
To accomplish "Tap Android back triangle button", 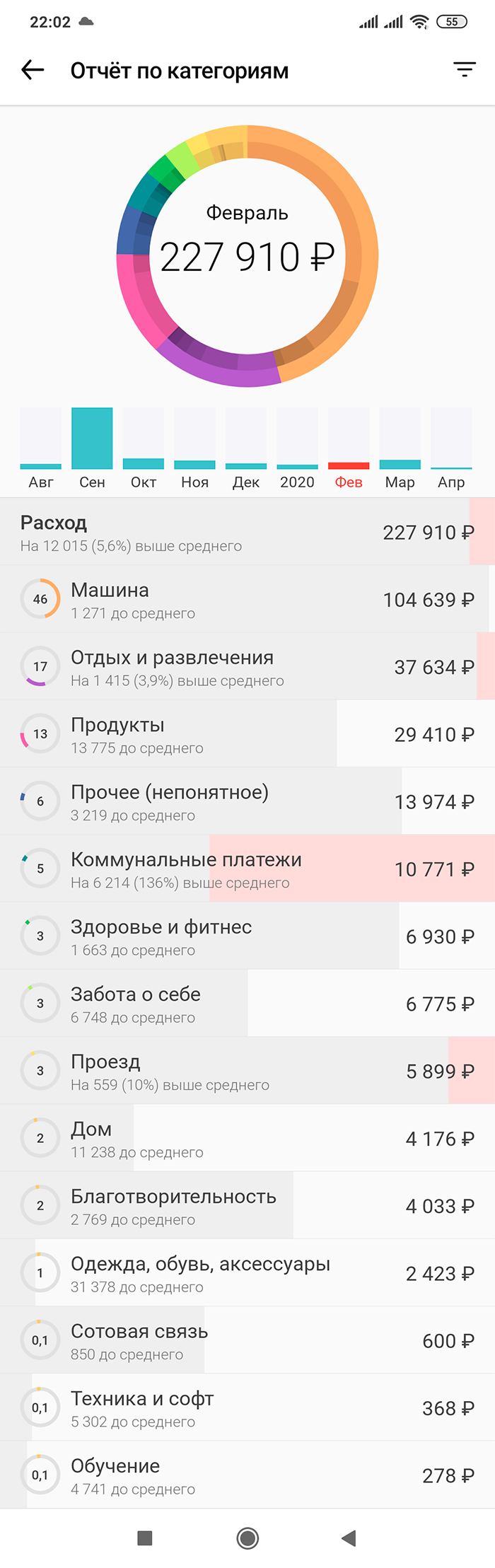I will (x=349, y=1538).
